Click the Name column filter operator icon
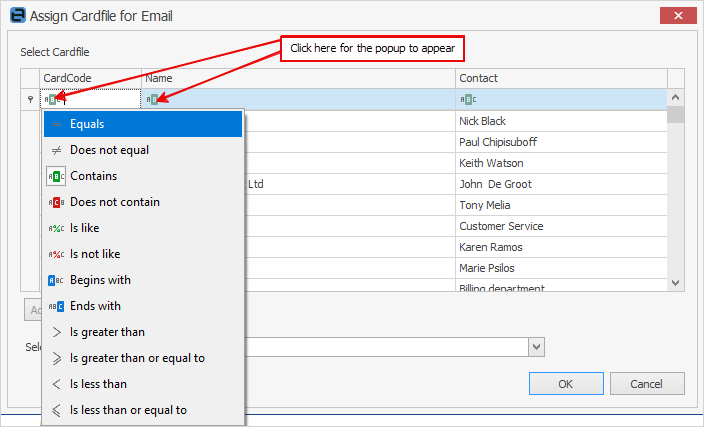This screenshot has height=427, width=704. tap(154, 100)
